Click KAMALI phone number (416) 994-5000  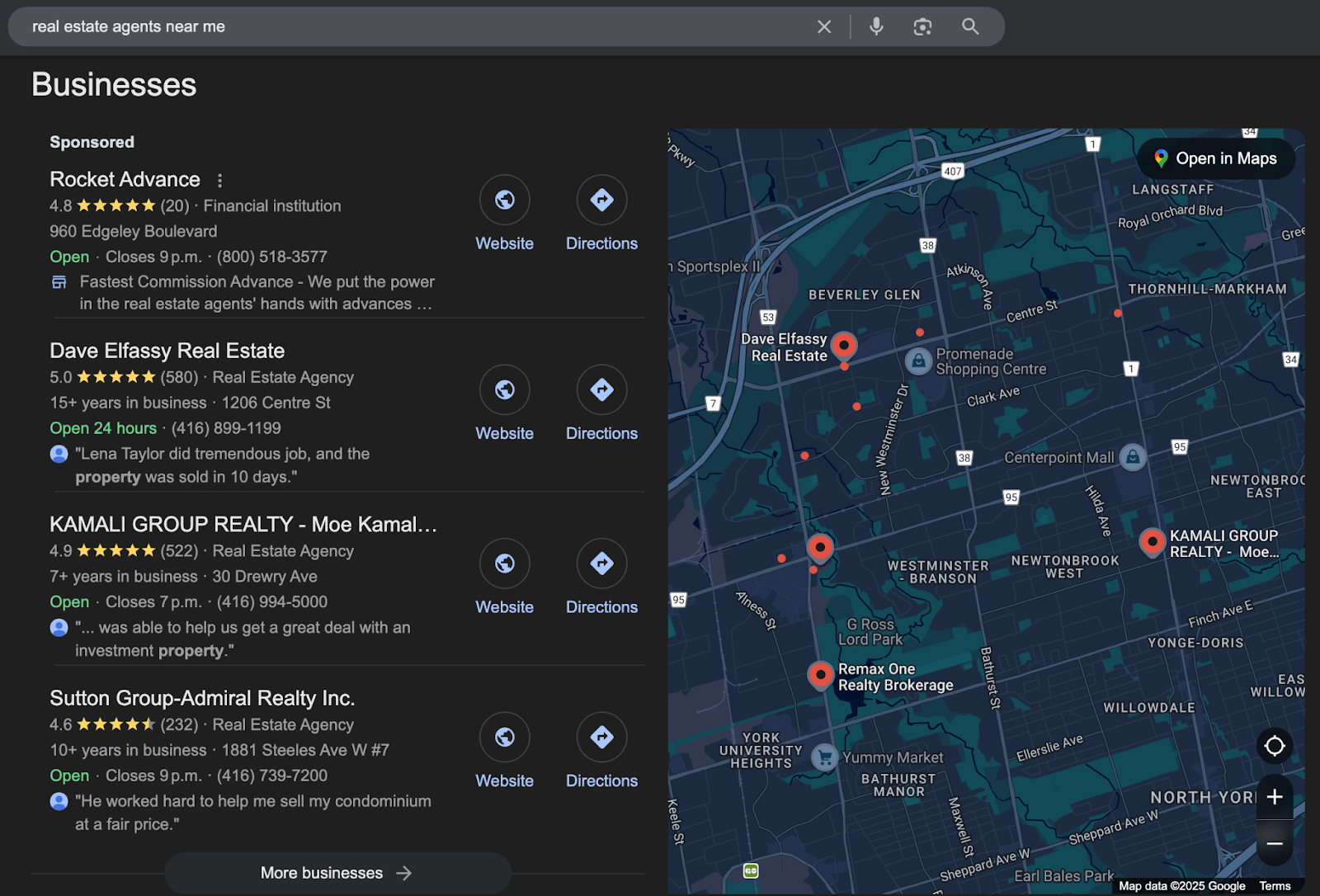(272, 602)
